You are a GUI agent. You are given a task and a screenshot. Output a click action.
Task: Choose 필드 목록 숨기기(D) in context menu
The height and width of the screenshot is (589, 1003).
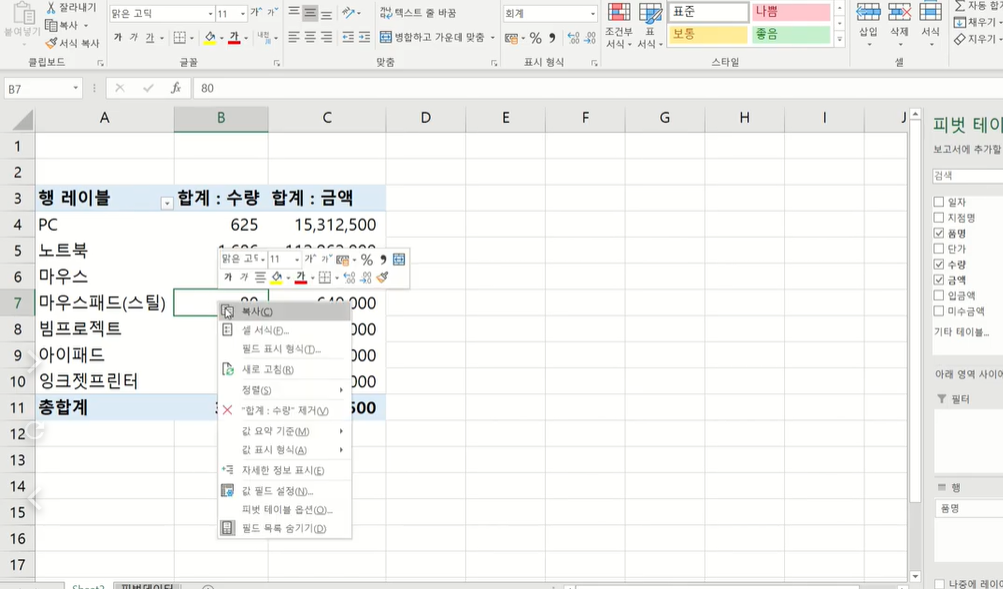(285, 528)
